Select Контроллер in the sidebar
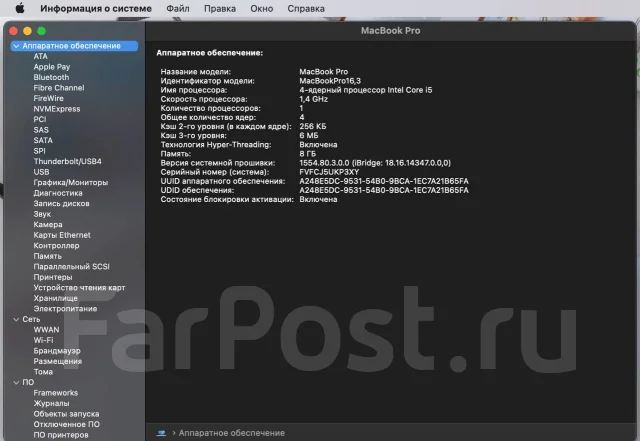Screen dimensions: 640x441 56,246
